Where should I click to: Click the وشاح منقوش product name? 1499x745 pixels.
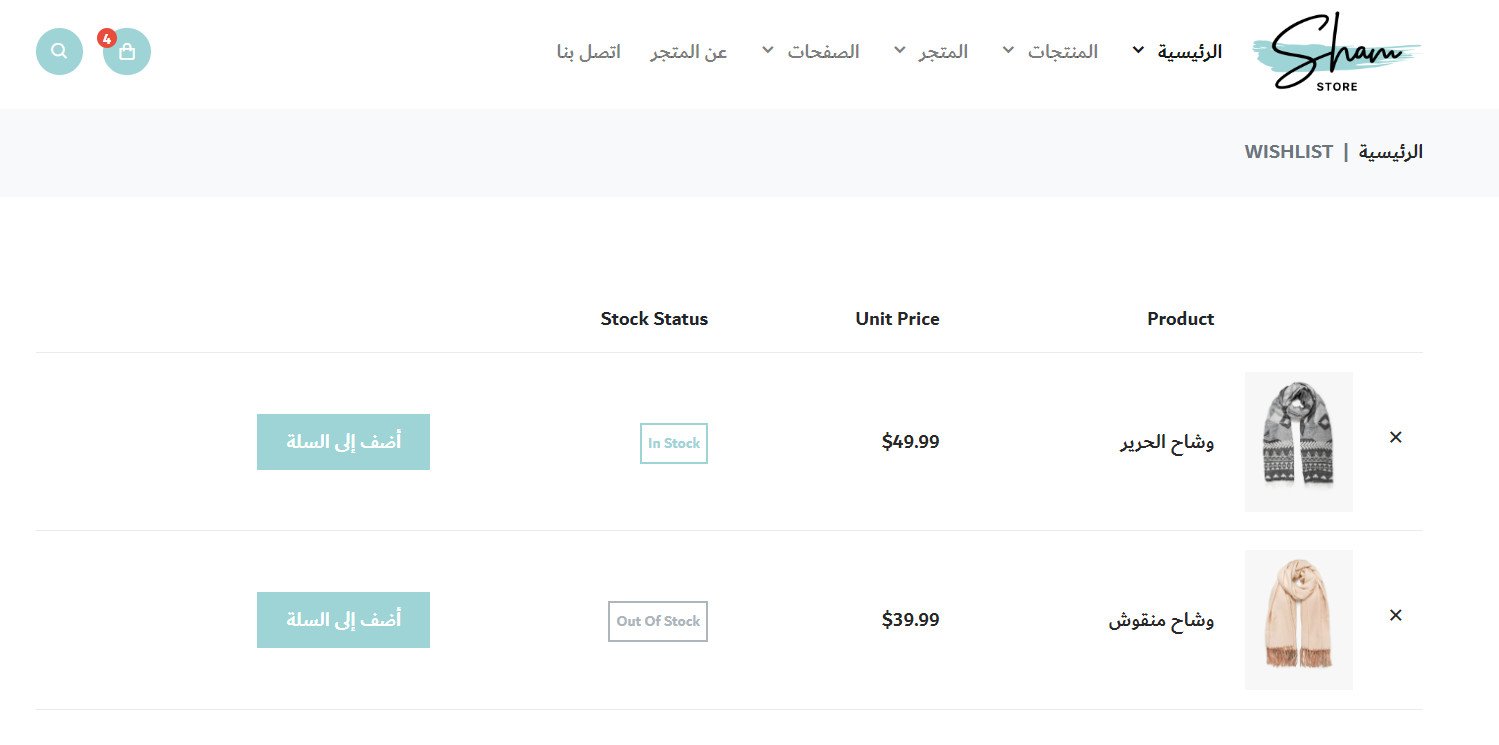point(1161,620)
